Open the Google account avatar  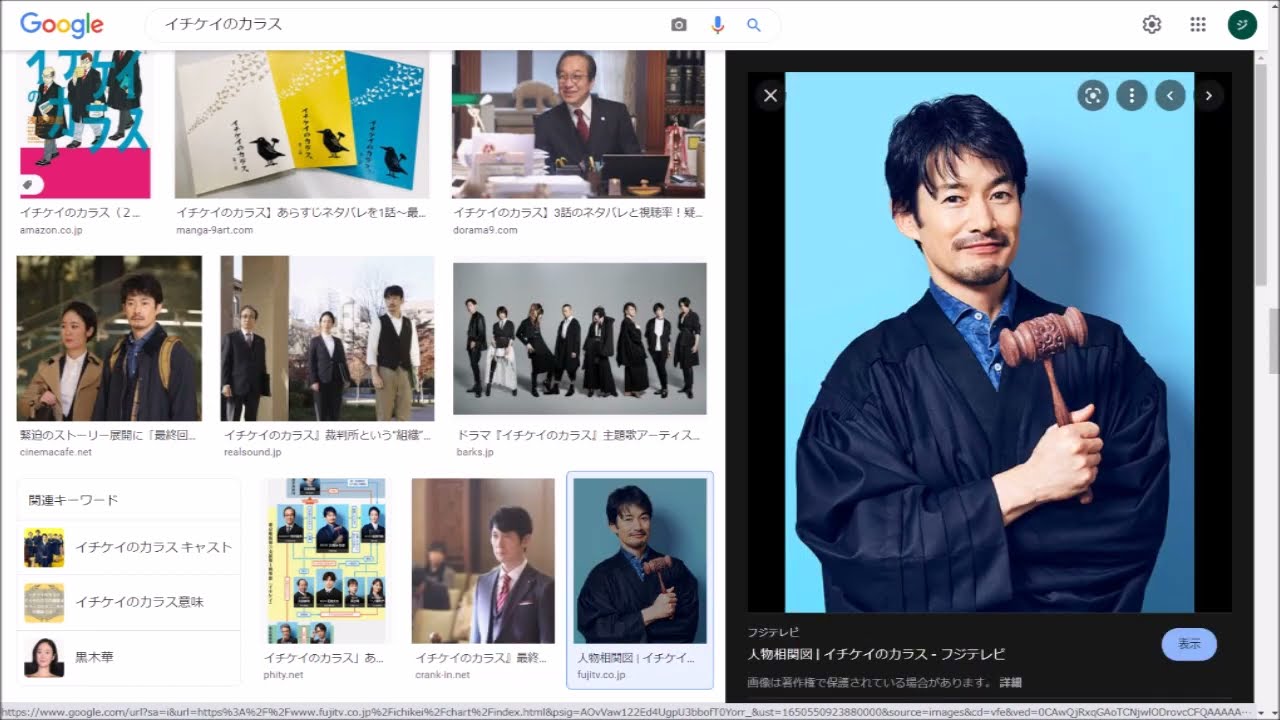point(1242,25)
